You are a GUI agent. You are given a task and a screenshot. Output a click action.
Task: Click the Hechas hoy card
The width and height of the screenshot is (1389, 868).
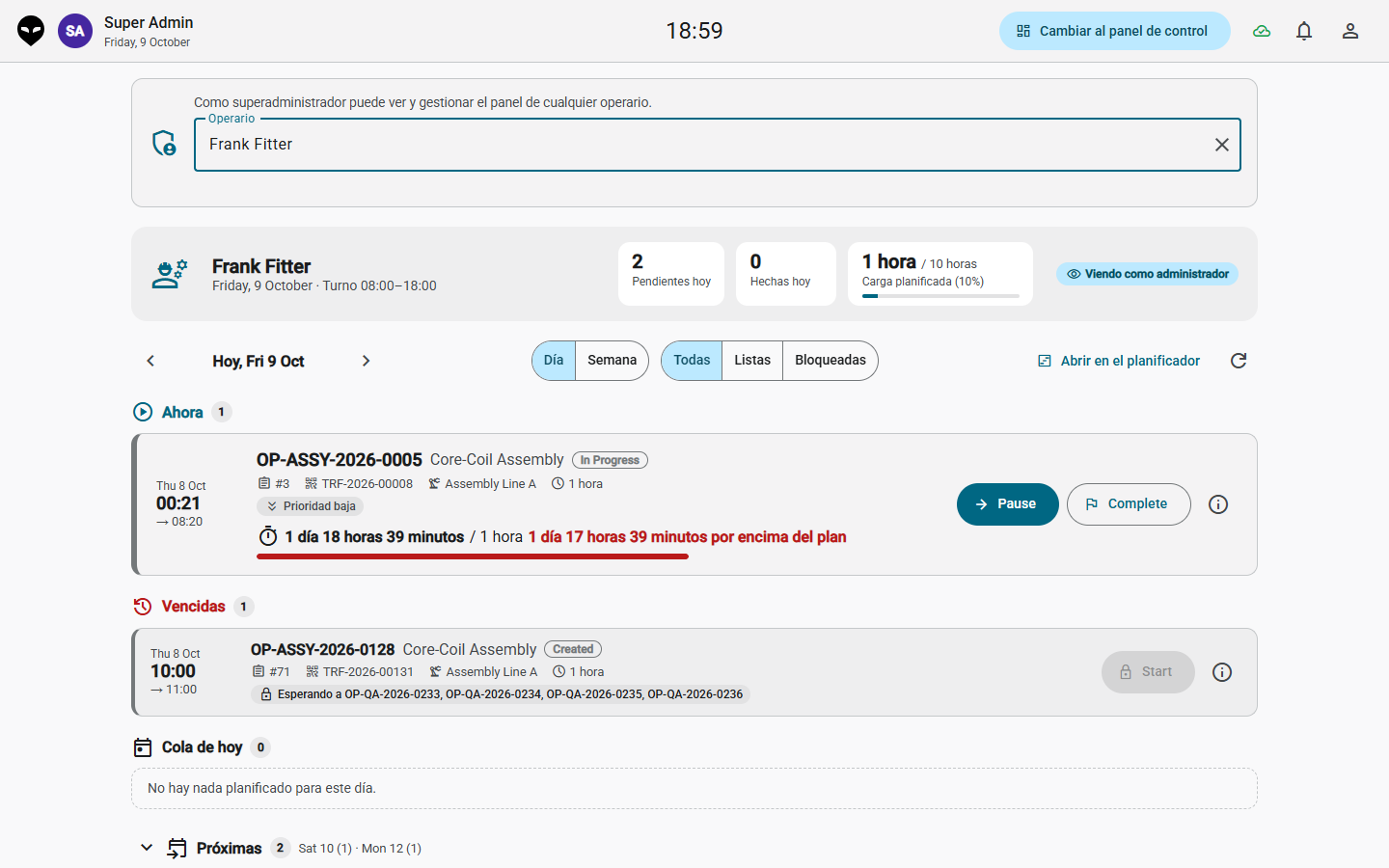(x=786, y=274)
